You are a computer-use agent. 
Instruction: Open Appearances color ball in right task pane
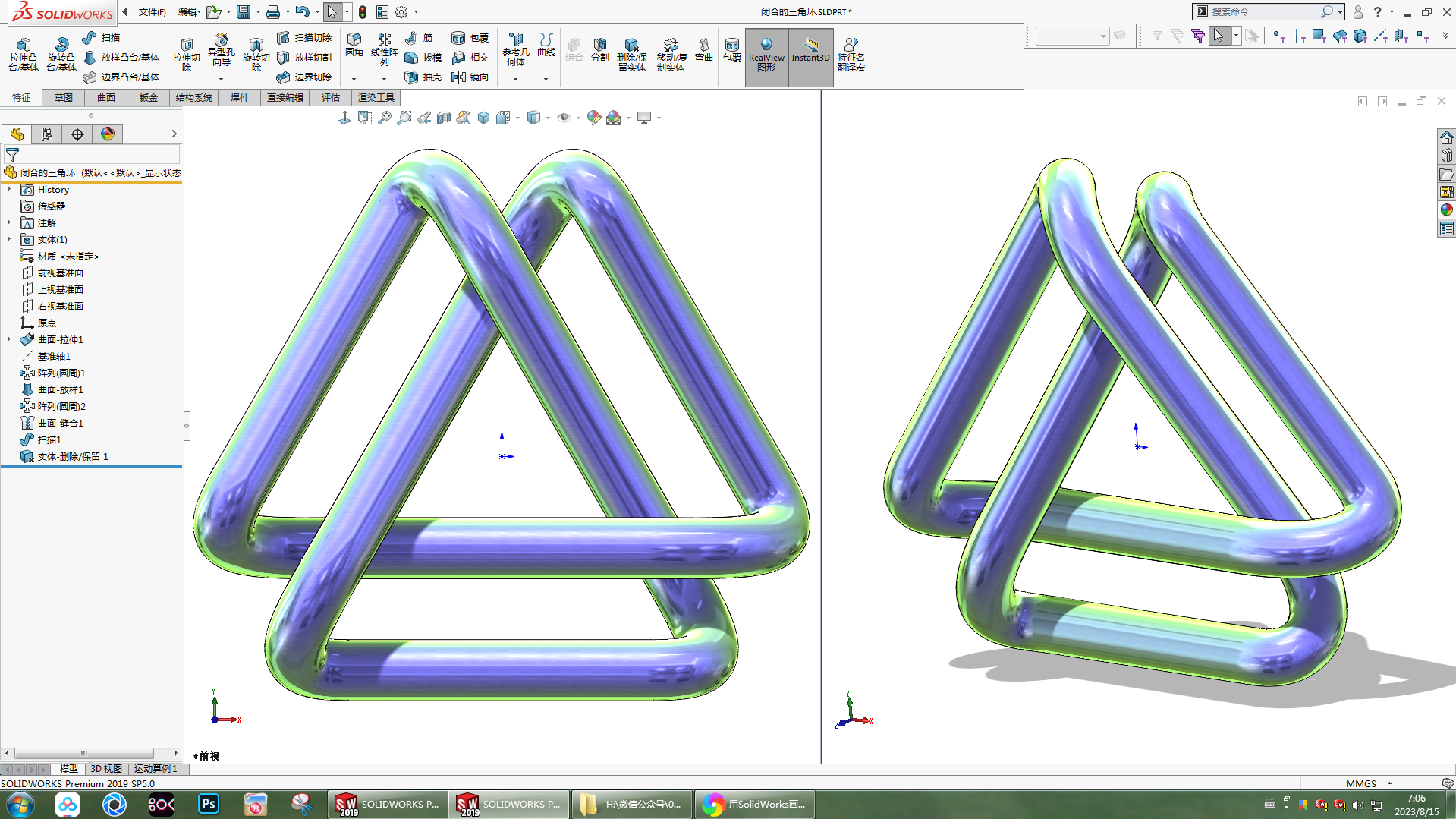[x=1446, y=210]
